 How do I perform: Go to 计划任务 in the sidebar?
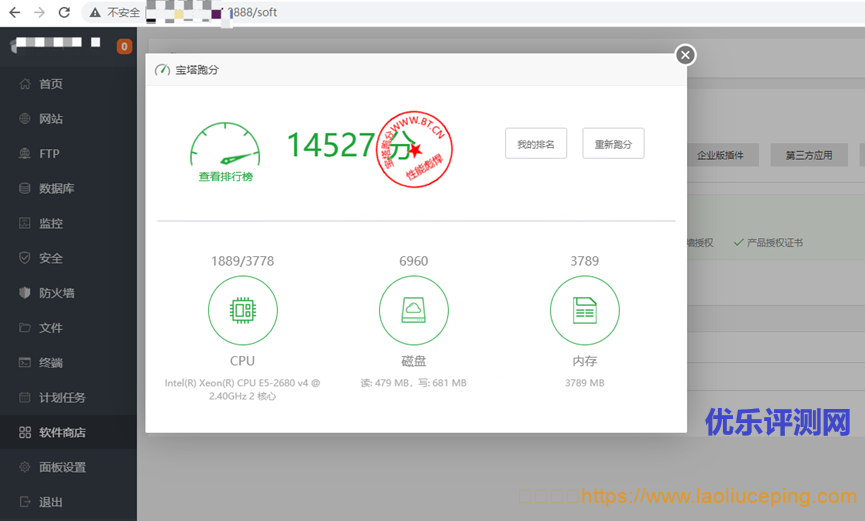click(x=68, y=397)
